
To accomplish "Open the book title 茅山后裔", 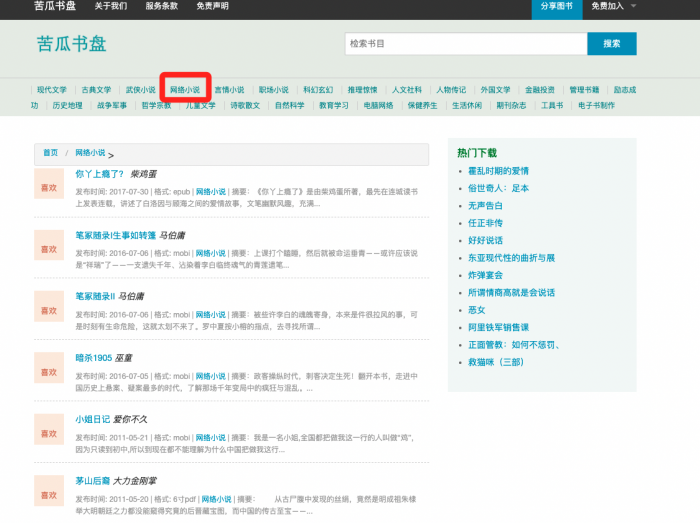I will coord(97,480).
